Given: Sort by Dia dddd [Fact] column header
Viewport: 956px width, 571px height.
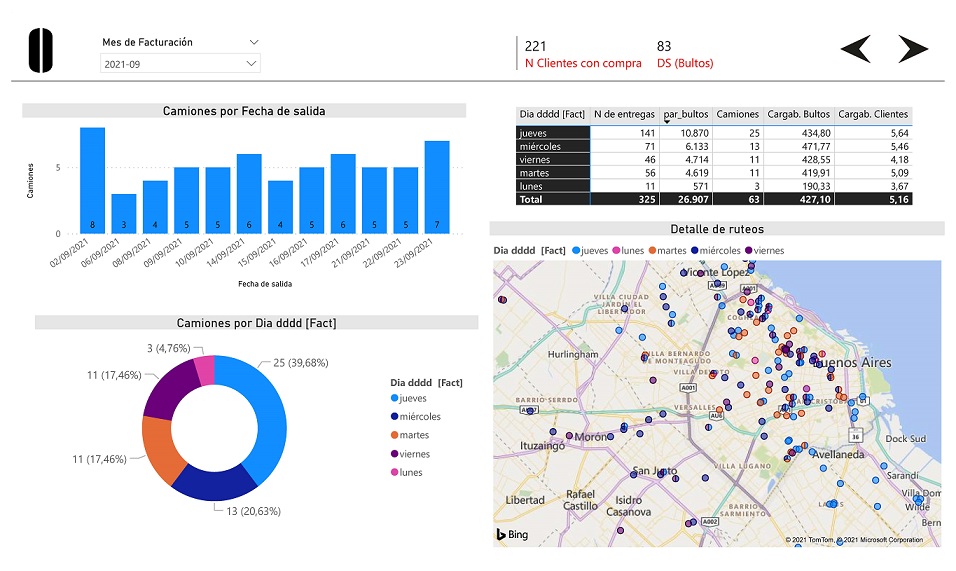Looking at the screenshot, I should coord(552,114).
